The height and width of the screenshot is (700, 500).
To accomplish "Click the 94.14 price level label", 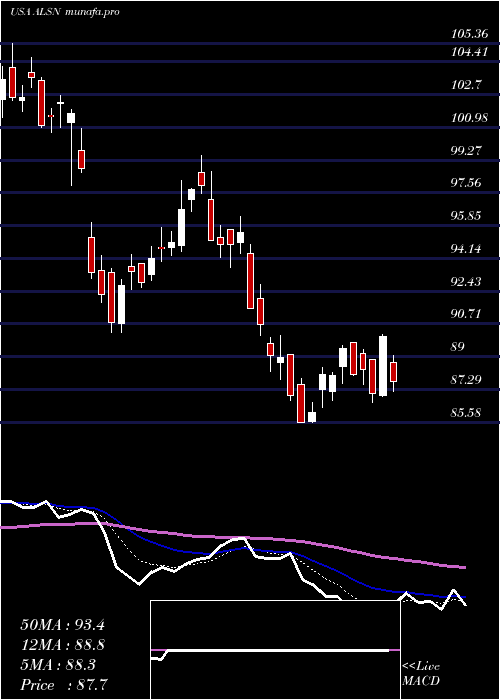I will coord(466,249).
